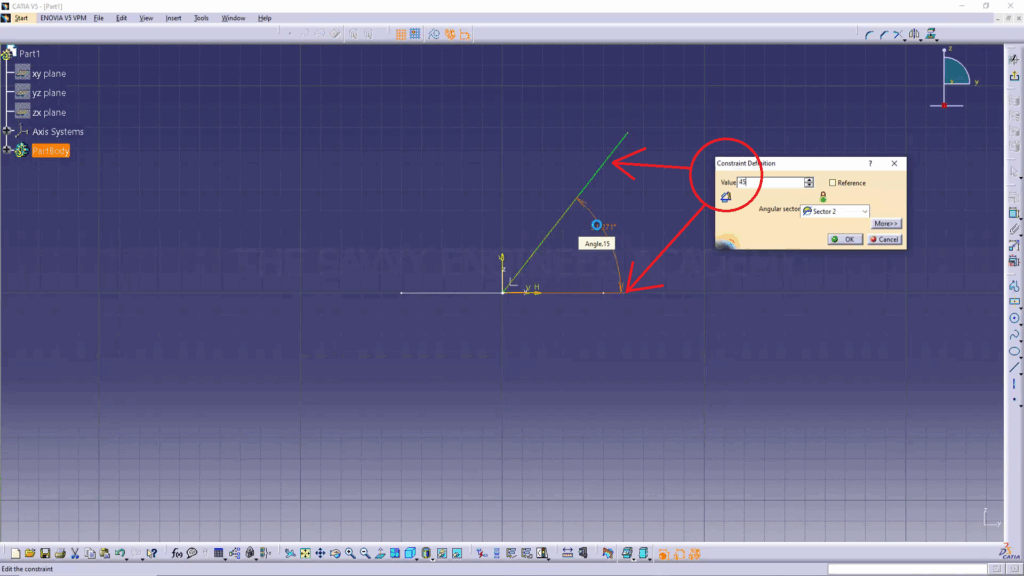Click the Fit All In icon
This screenshot has height=576, width=1024.
coord(305,553)
